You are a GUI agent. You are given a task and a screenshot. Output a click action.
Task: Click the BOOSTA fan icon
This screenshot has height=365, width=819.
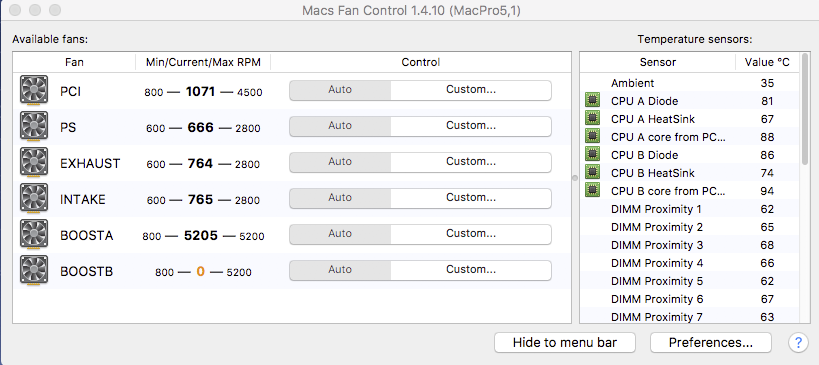(x=34, y=234)
